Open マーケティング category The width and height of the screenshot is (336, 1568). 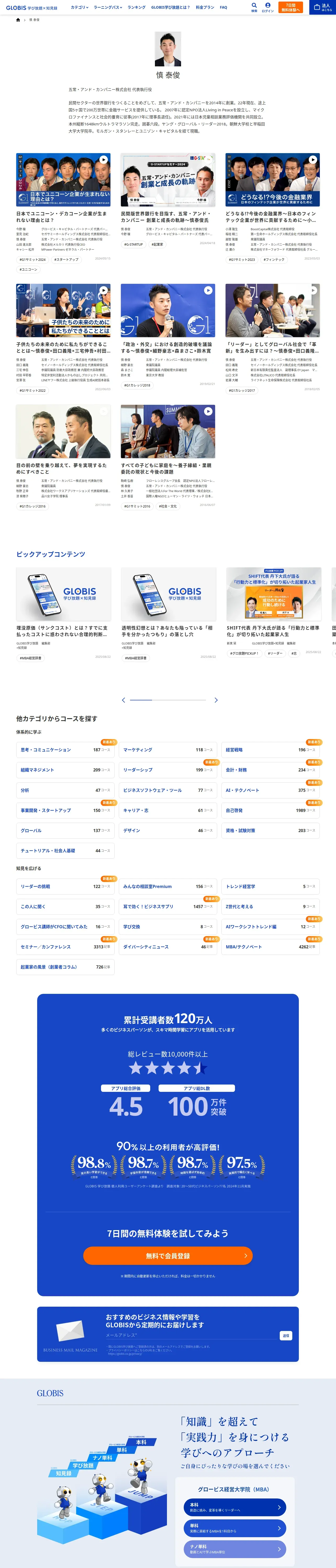click(168, 750)
